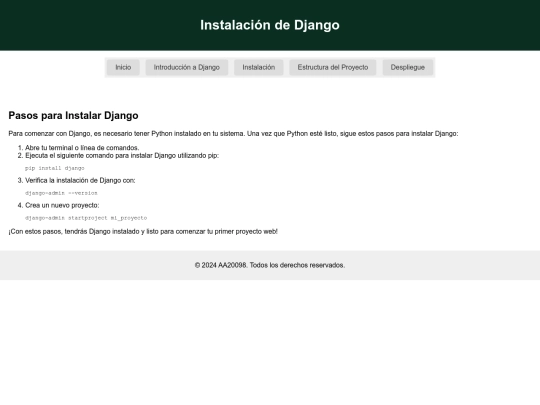The height and width of the screenshot is (405, 540).
Task: Click the 'Pasos para Instalar Django' heading
Action: 73,115
